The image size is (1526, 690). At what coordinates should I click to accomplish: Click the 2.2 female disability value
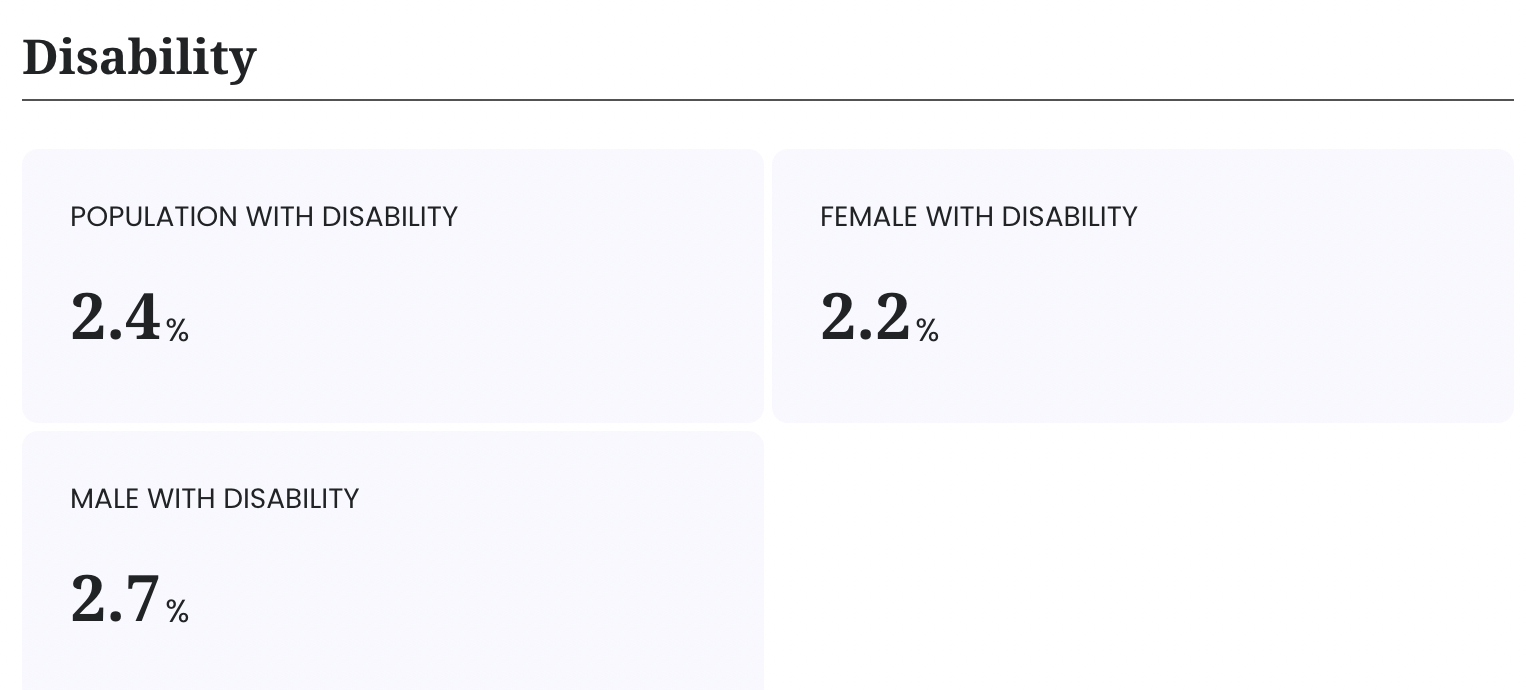coord(865,317)
